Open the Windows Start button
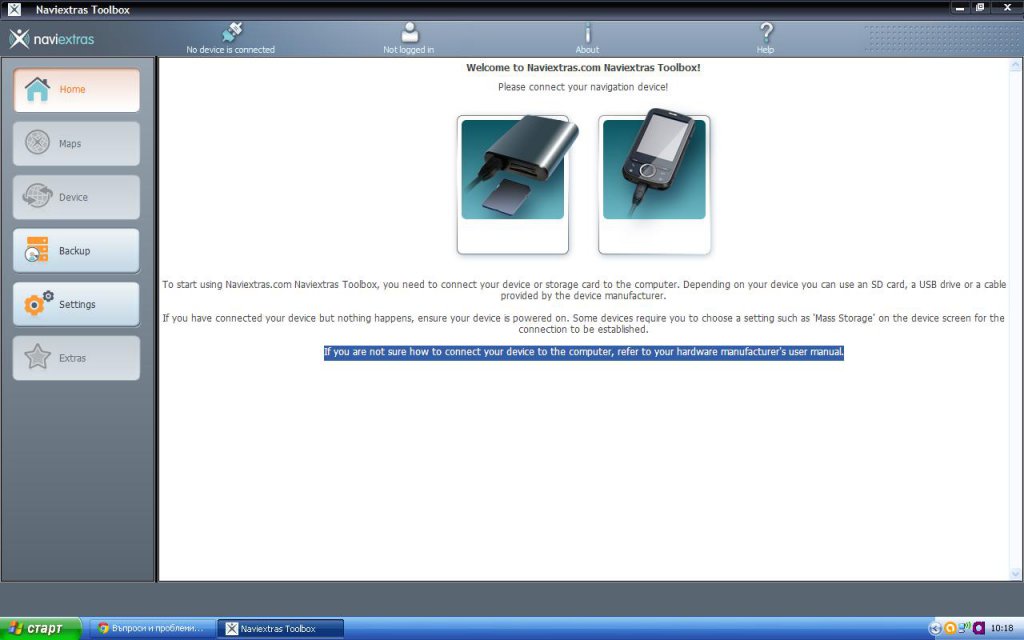The width and height of the screenshot is (1024, 640). pyautogui.click(x=40, y=628)
